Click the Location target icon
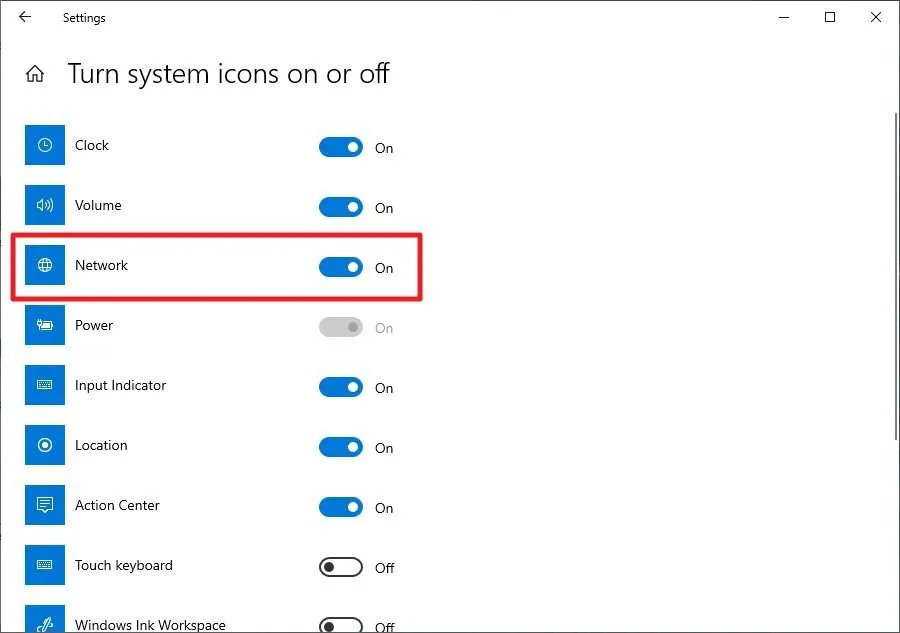This screenshot has width=900, height=633. (x=45, y=445)
